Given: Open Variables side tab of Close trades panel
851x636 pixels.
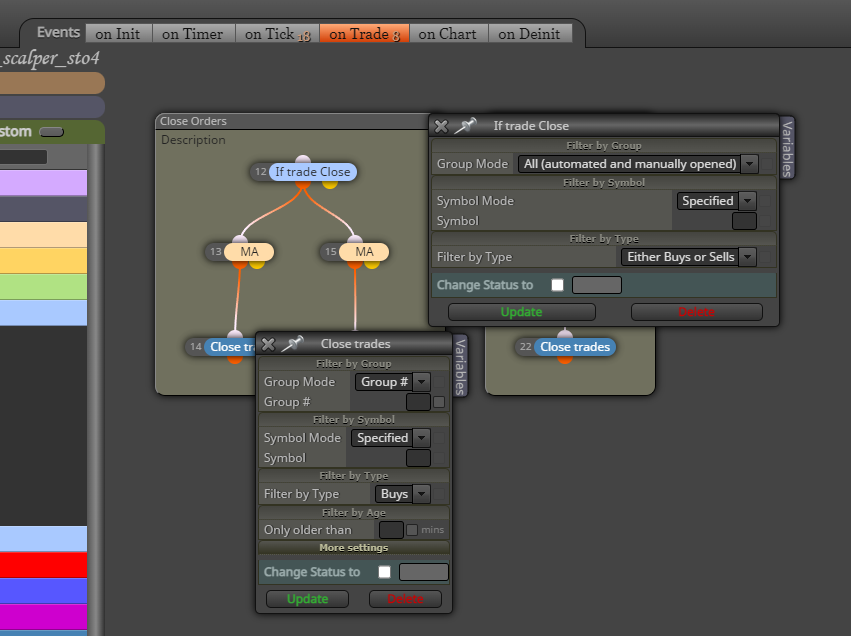Looking at the screenshot, I should tap(460, 366).
